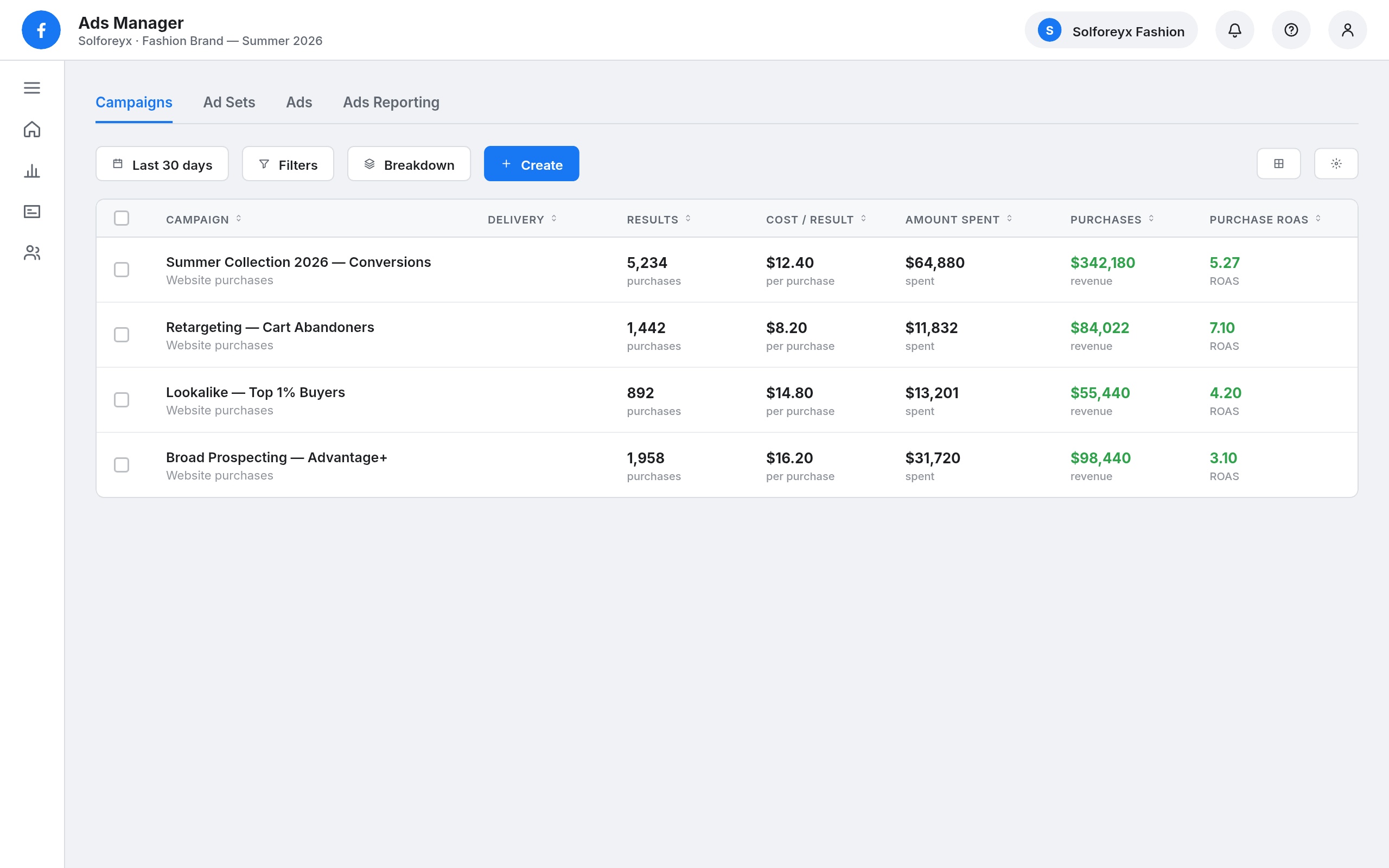Viewport: 1389px width, 868px height.
Task: Check the Summer Collection 2026 campaign checkbox
Action: pyautogui.click(x=122, y=270)
